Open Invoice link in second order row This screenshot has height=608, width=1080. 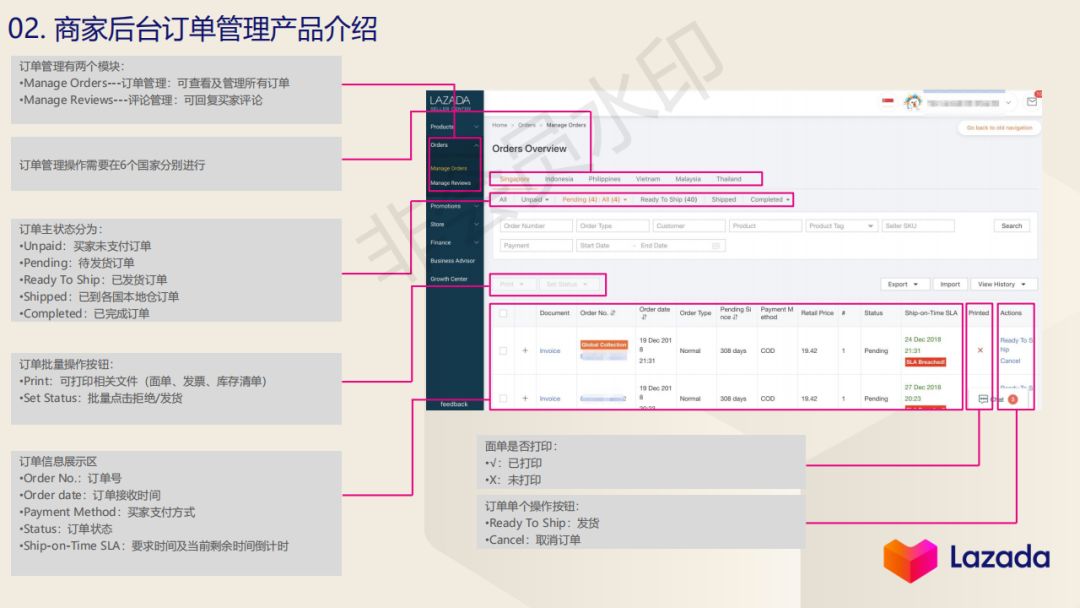pos(550,399)
